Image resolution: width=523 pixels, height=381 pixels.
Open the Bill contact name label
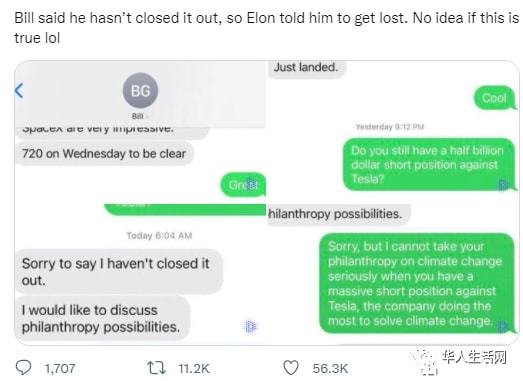138,116
